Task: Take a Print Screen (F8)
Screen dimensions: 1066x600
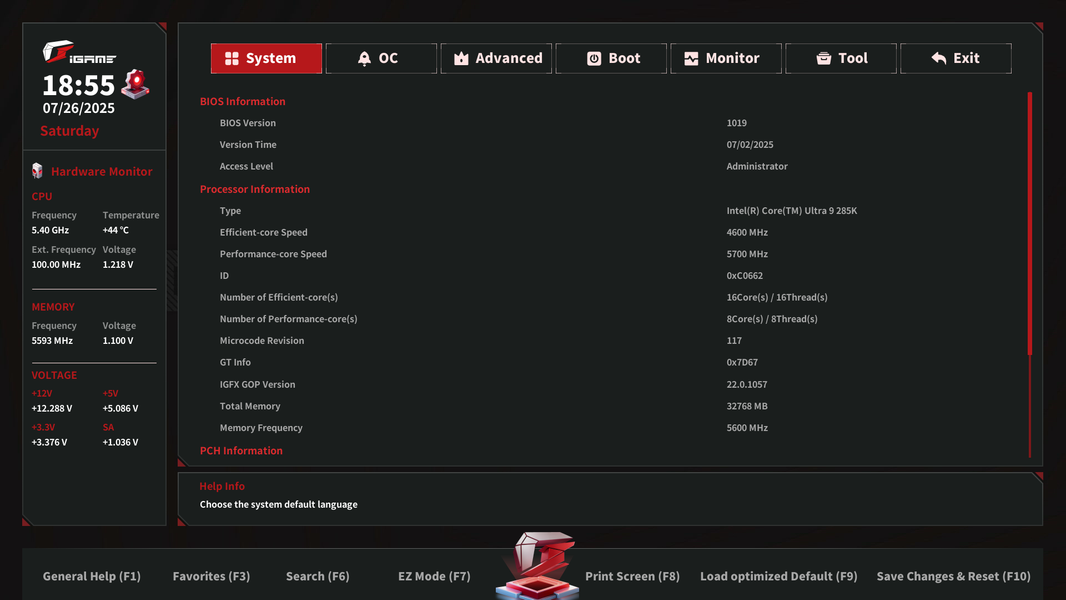Action: click(632, 576)
